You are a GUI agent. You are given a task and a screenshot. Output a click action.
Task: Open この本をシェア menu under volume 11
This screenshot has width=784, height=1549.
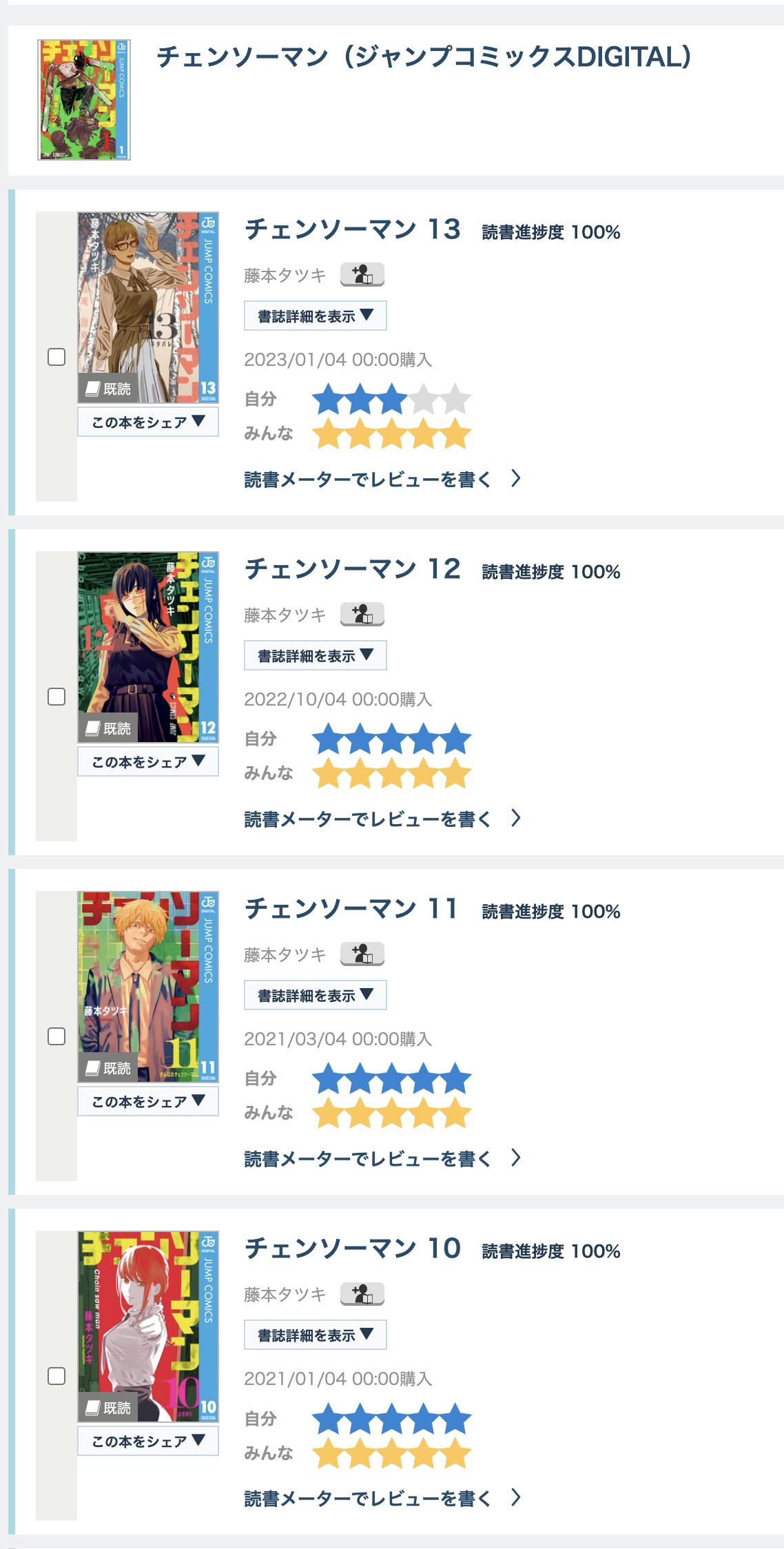pyautogui.click(x=148, y=1102)
